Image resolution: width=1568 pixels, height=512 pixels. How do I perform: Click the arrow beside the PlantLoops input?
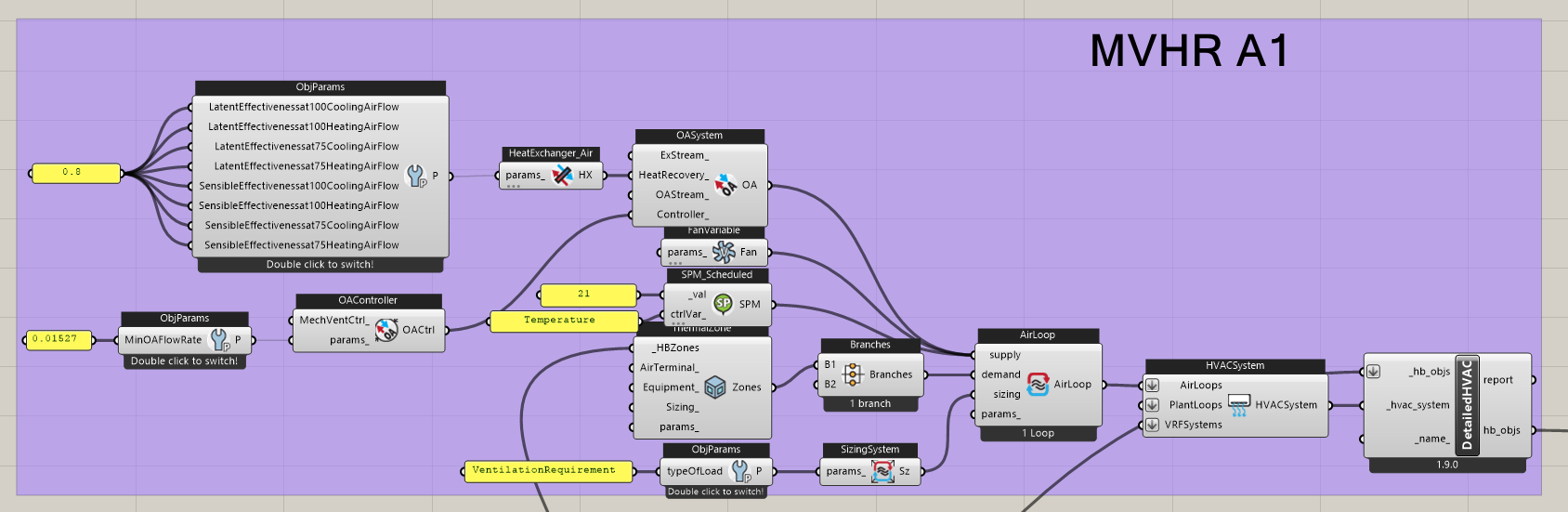pyautogui.click(x=1152, y=405)
